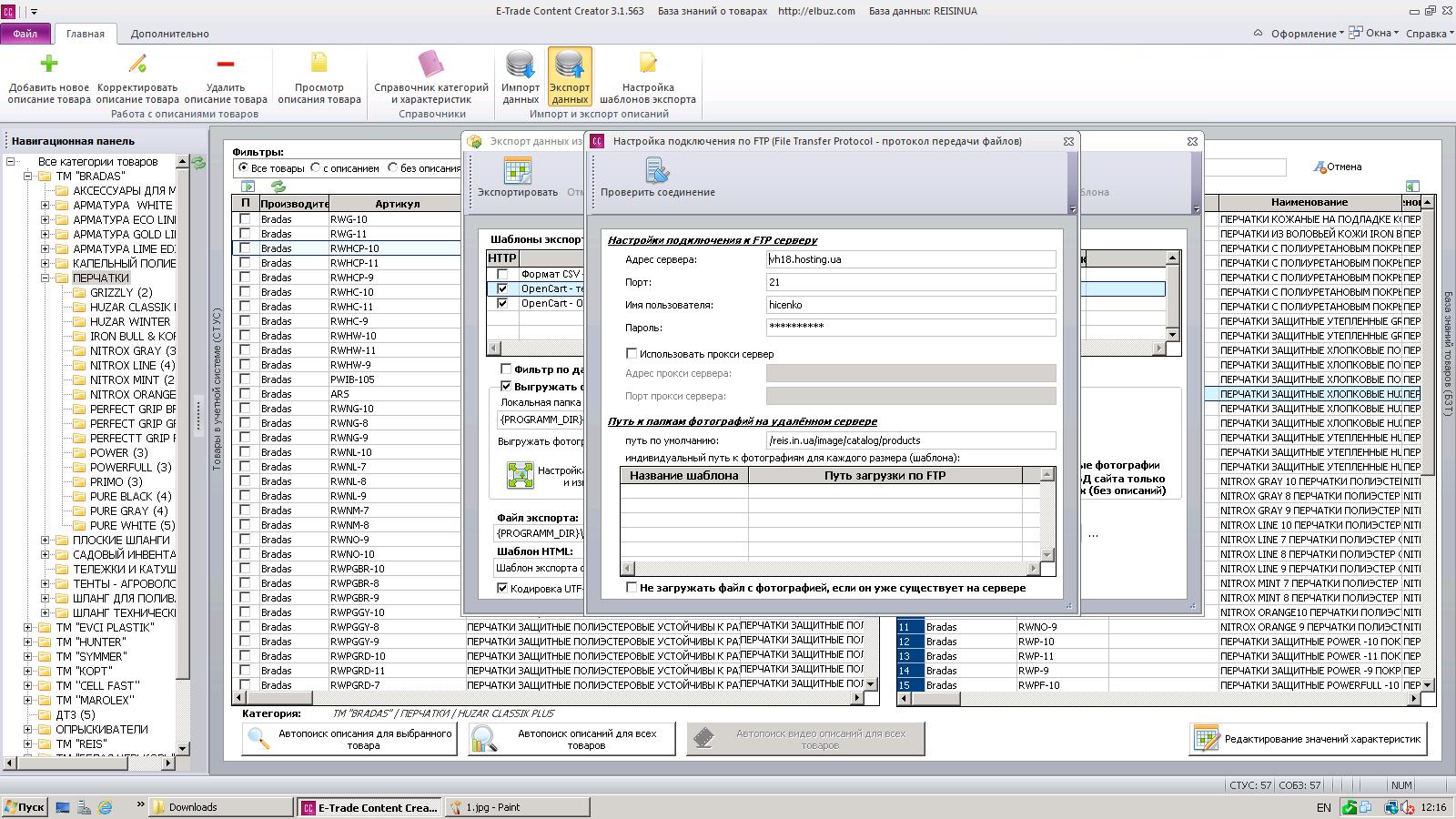Expand ТМ "HUNTER" tree node

pos(27,642)
